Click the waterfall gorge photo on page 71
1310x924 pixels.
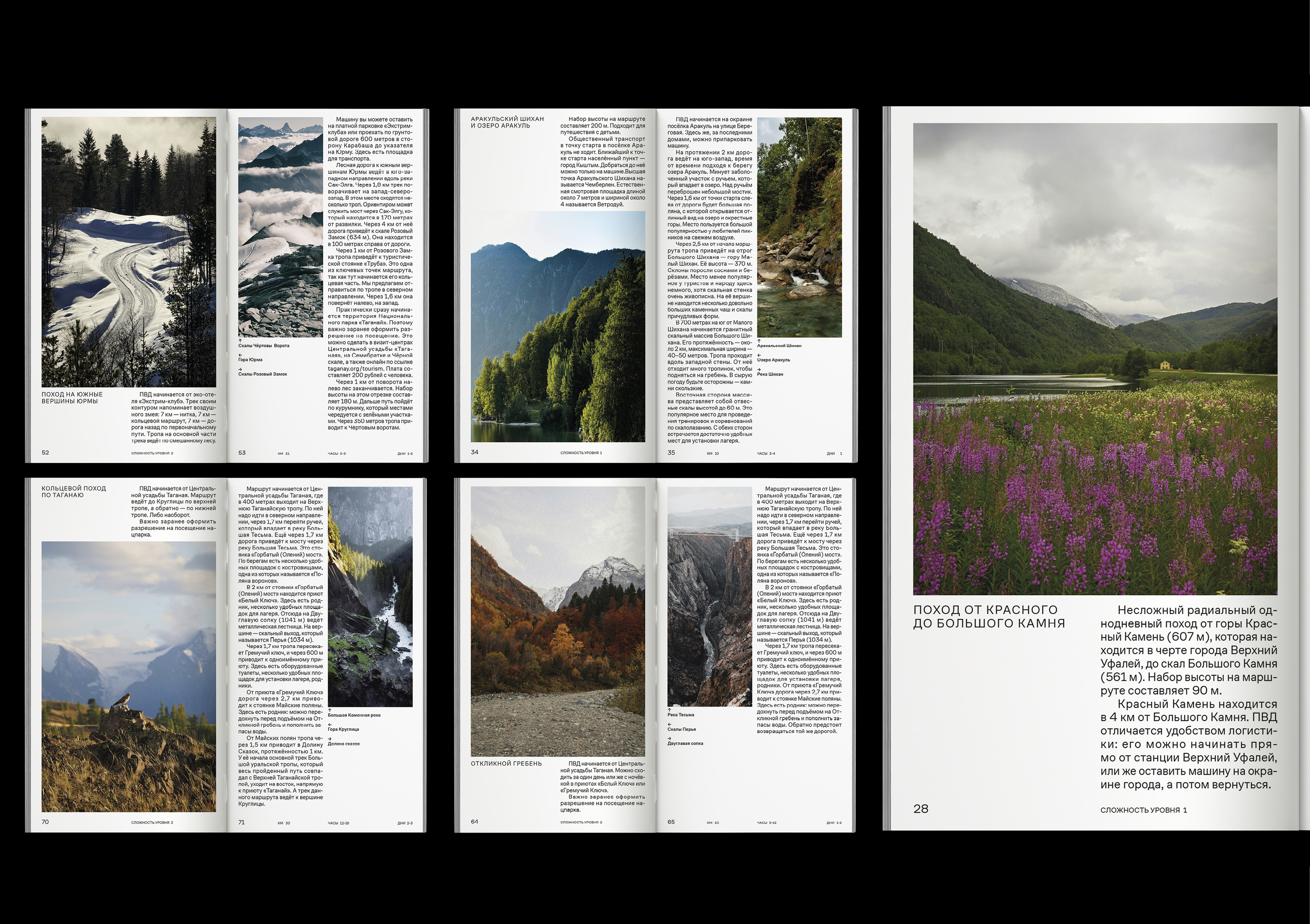click(370, 597)
